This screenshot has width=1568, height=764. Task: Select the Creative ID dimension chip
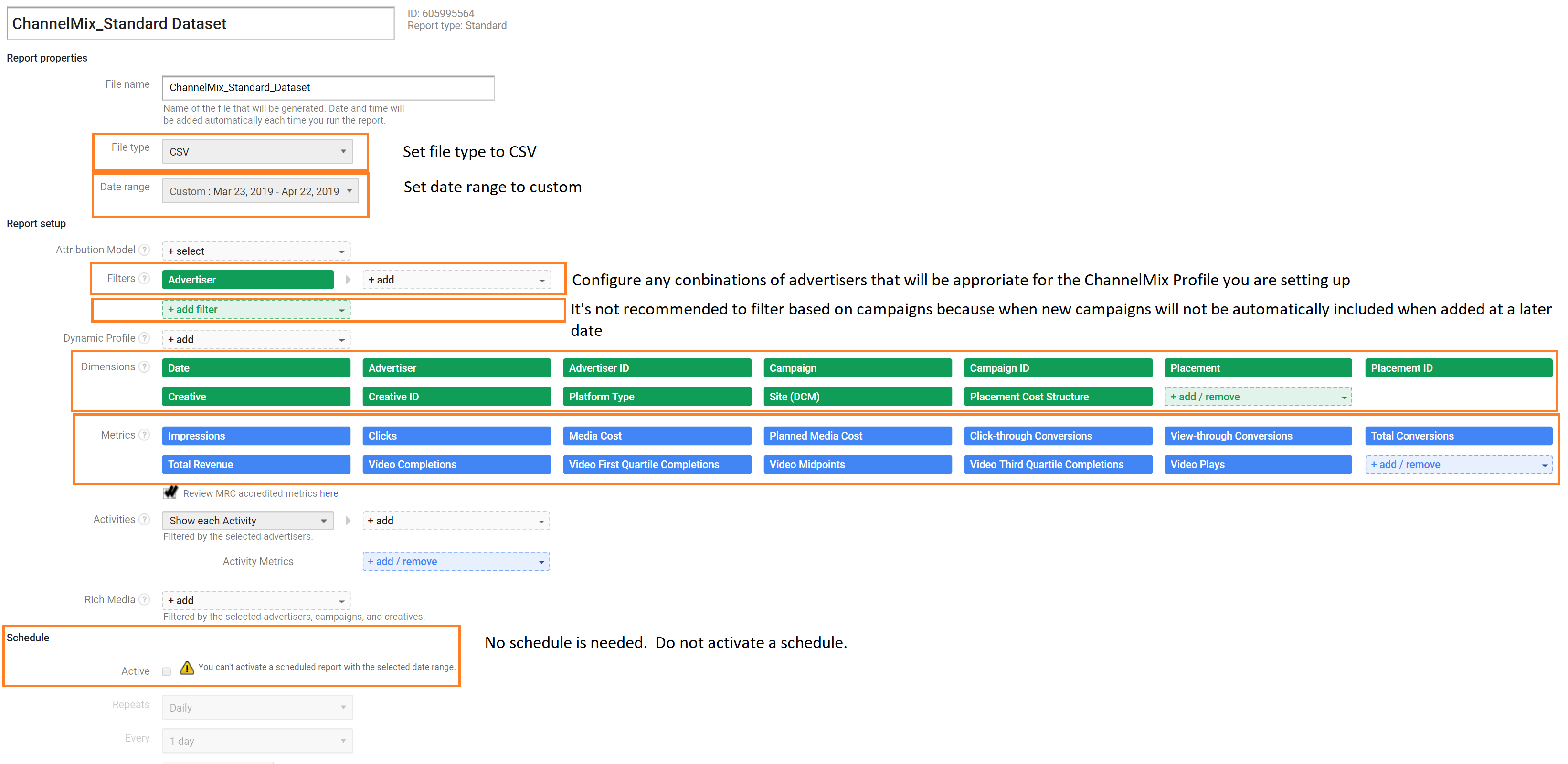coord(456,397)
